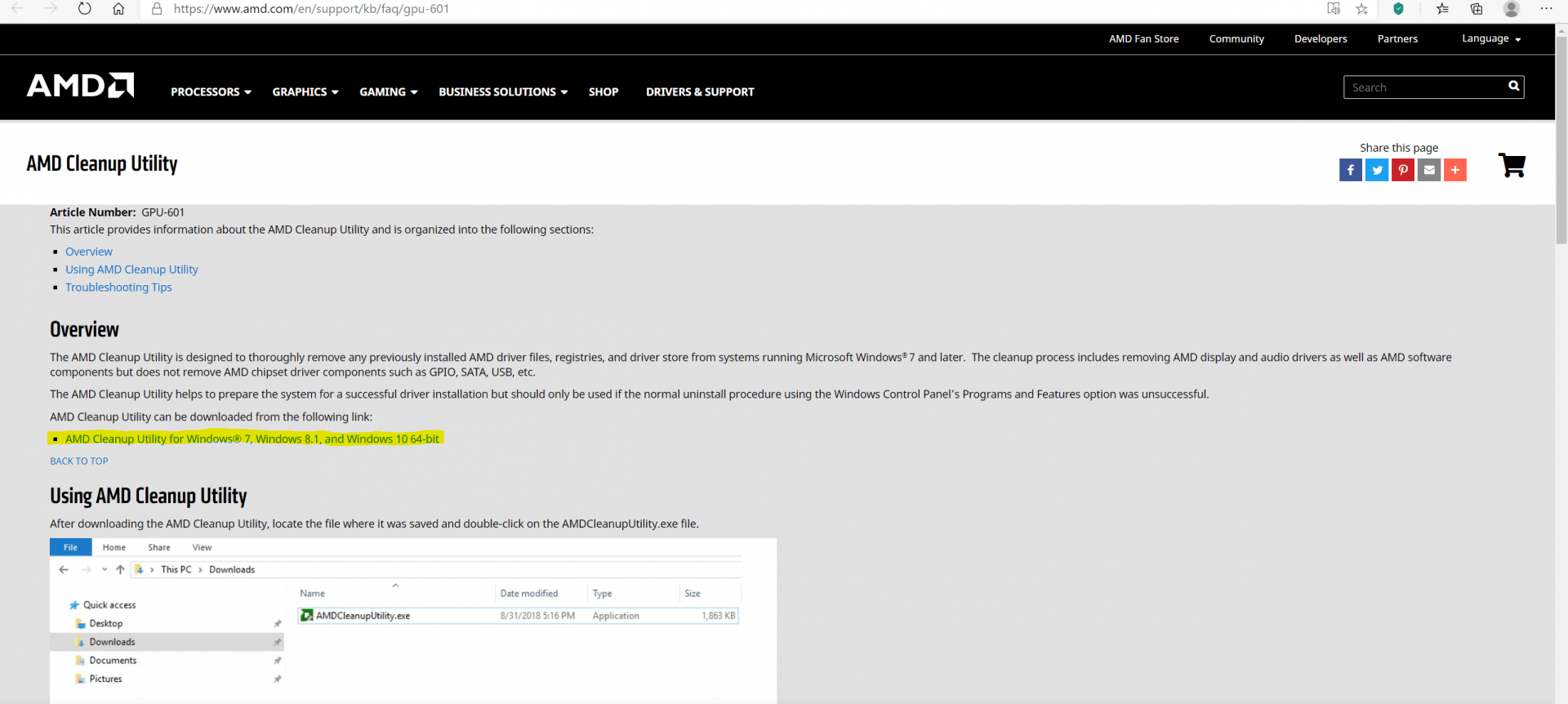Open the Language dropdown
This screenshot has height=704, width=1568.
1491,39
